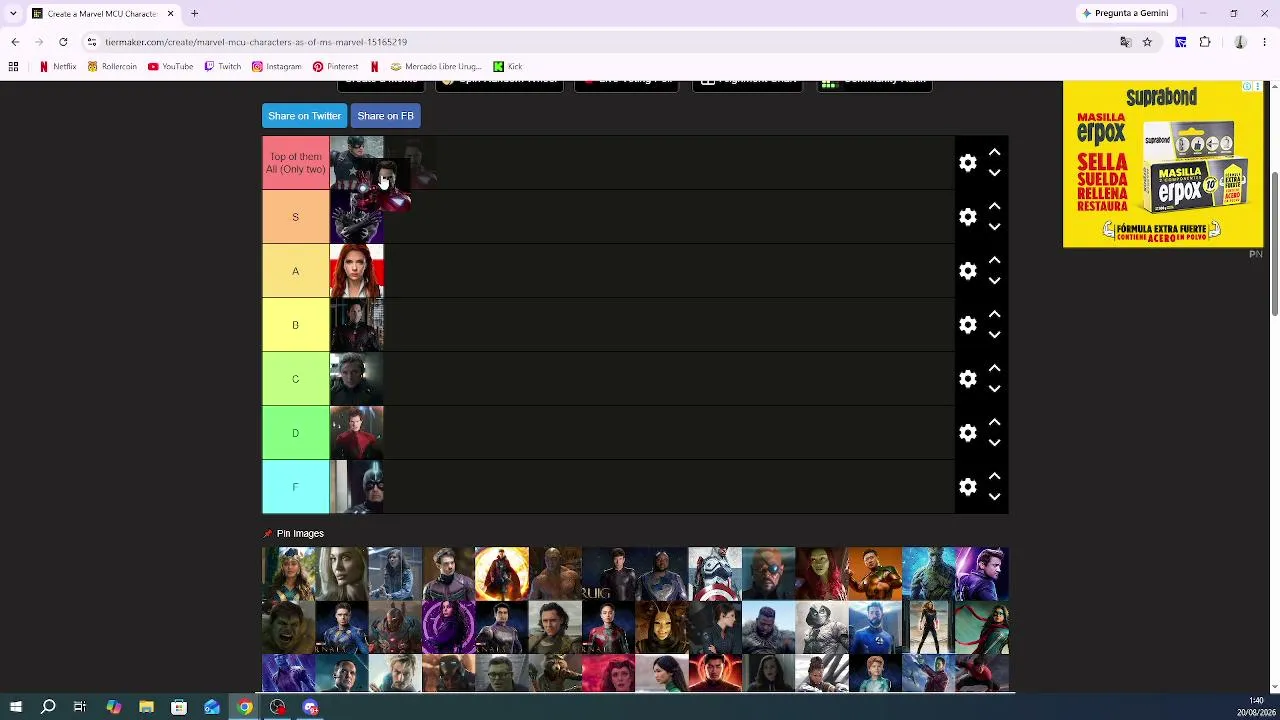
Task: Move the D tier row up
Action: [994, 422]
